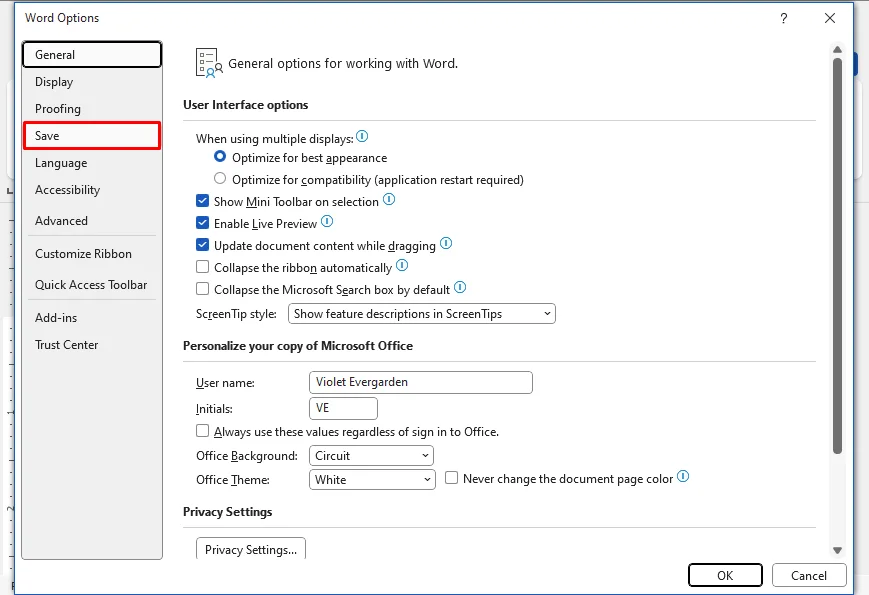Image resolution: width=869 pixels, height=595 pixels.
Task: Open the Office Background dropdown
Action: (371, 456)
